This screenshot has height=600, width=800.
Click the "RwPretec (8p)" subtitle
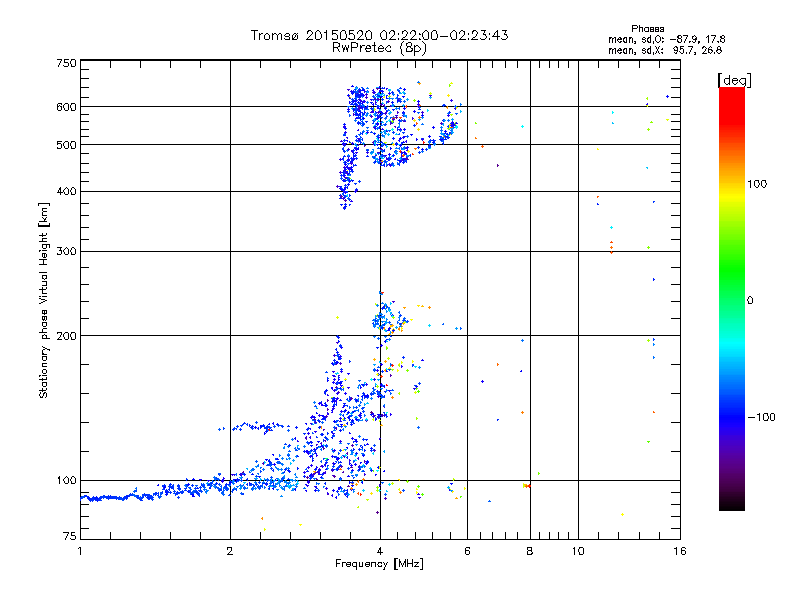(x=379, y=48)
